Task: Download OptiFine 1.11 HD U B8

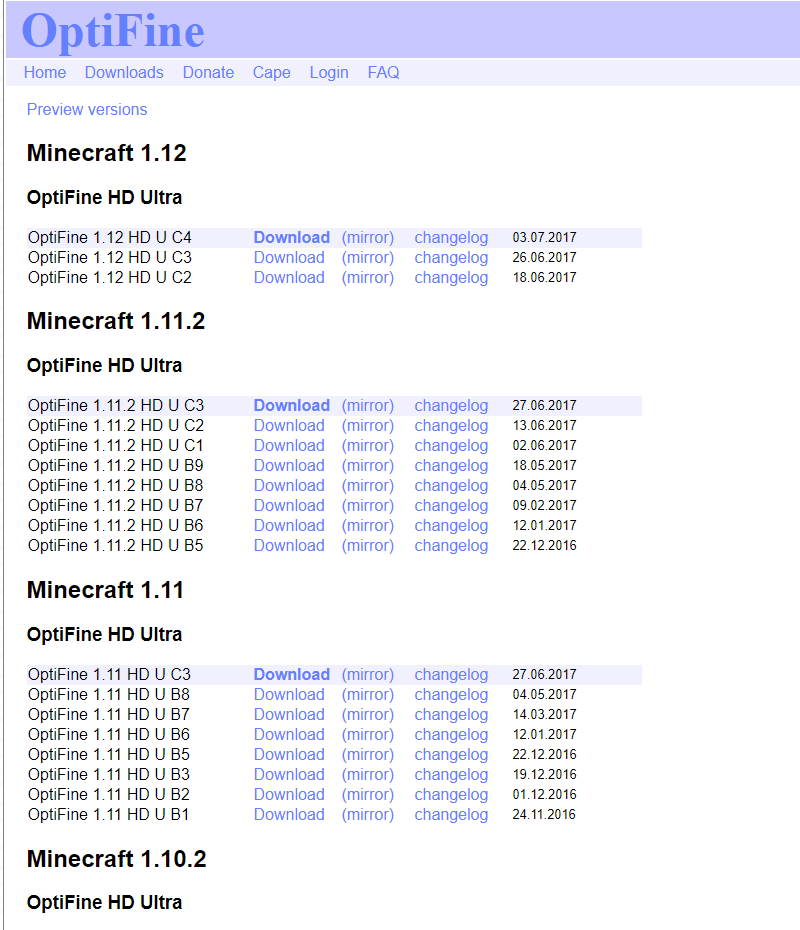Action: pyautogui.click(x=289, y=695)
